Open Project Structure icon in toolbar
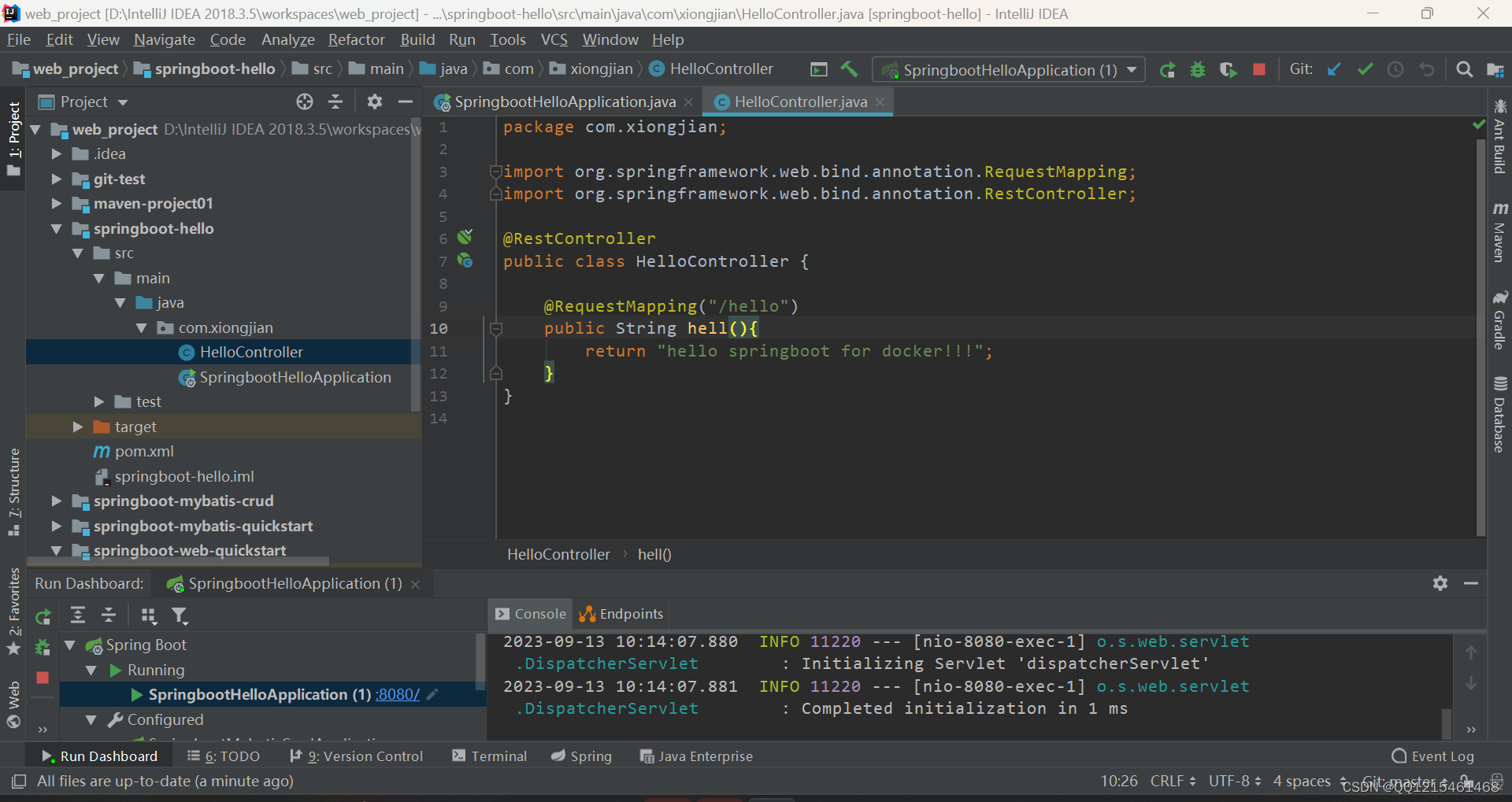 [1495, 70]
